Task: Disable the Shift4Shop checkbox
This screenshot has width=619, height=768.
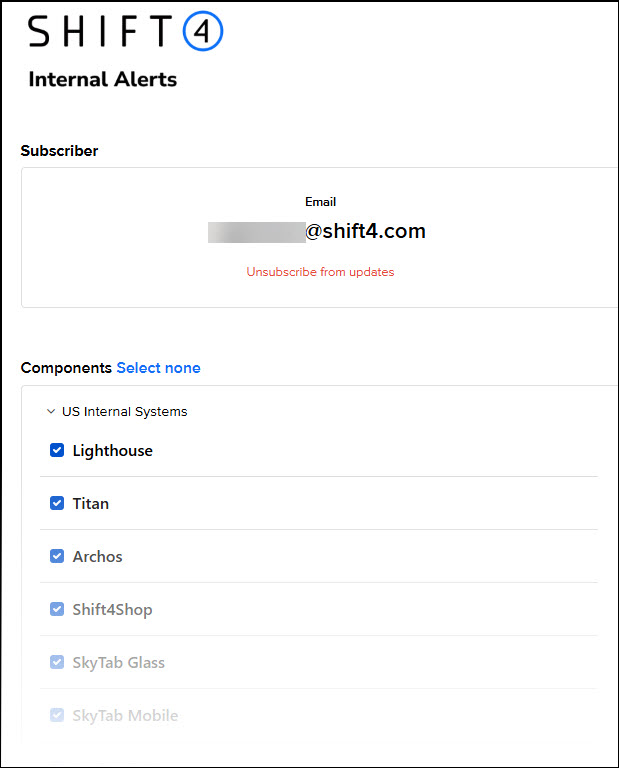Action: (57, 610)
